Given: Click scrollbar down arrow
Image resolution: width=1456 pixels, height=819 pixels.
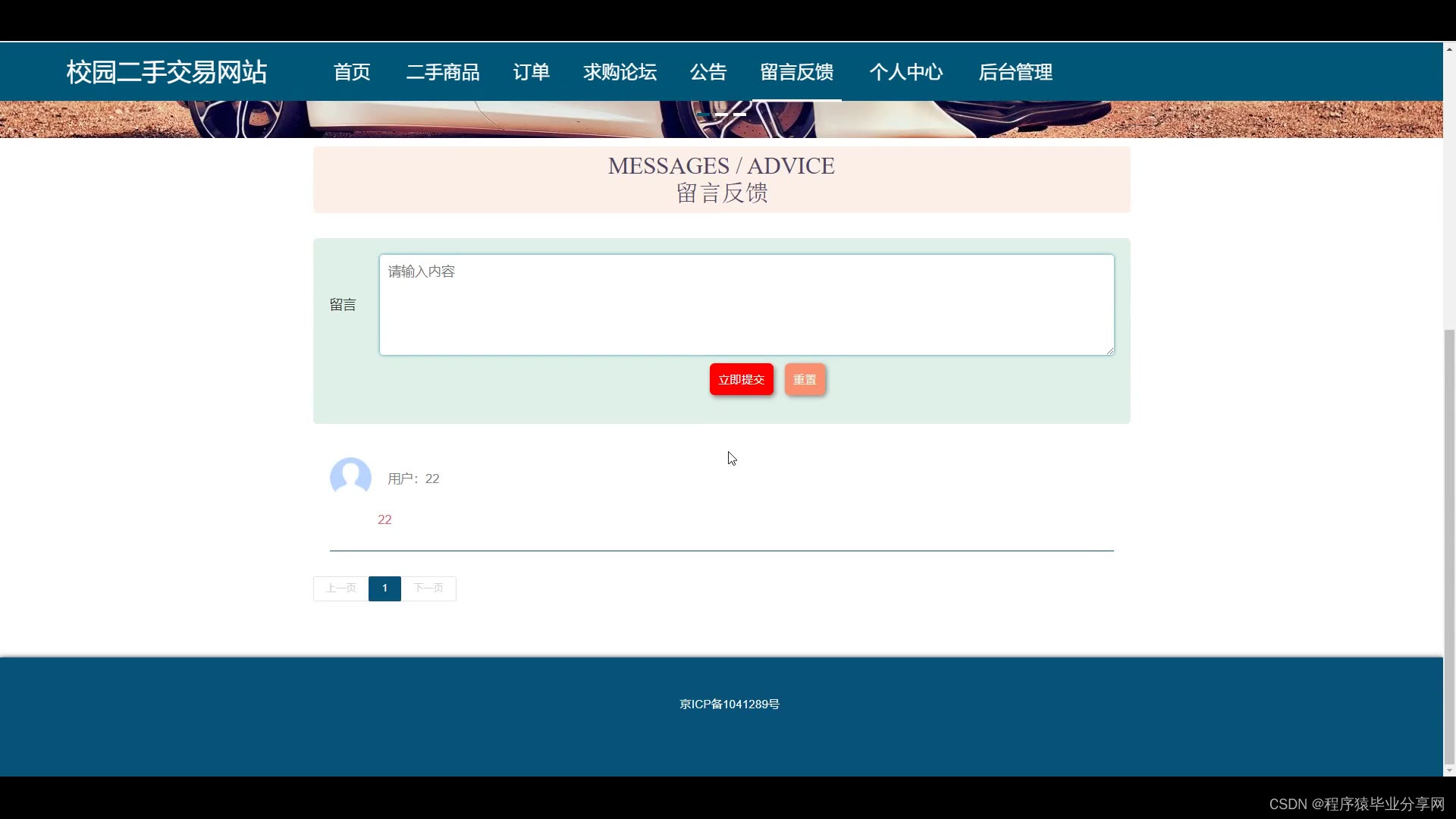Looking at the screenshot, I should 1449,770.
